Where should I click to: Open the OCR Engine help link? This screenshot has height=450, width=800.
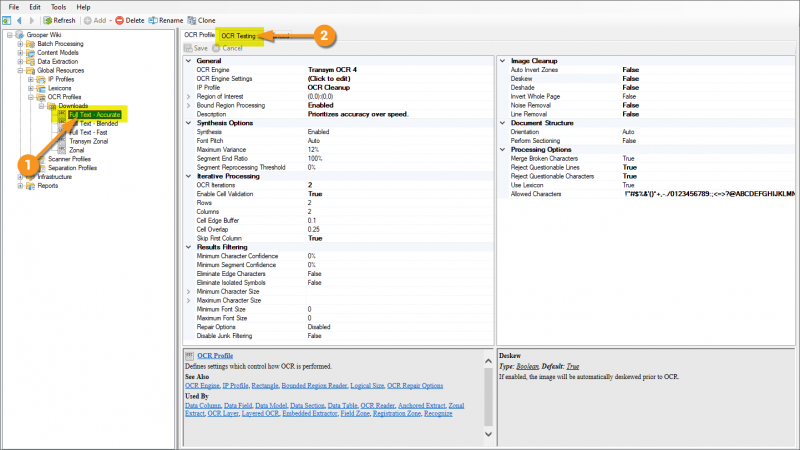(x=202, y=386)
